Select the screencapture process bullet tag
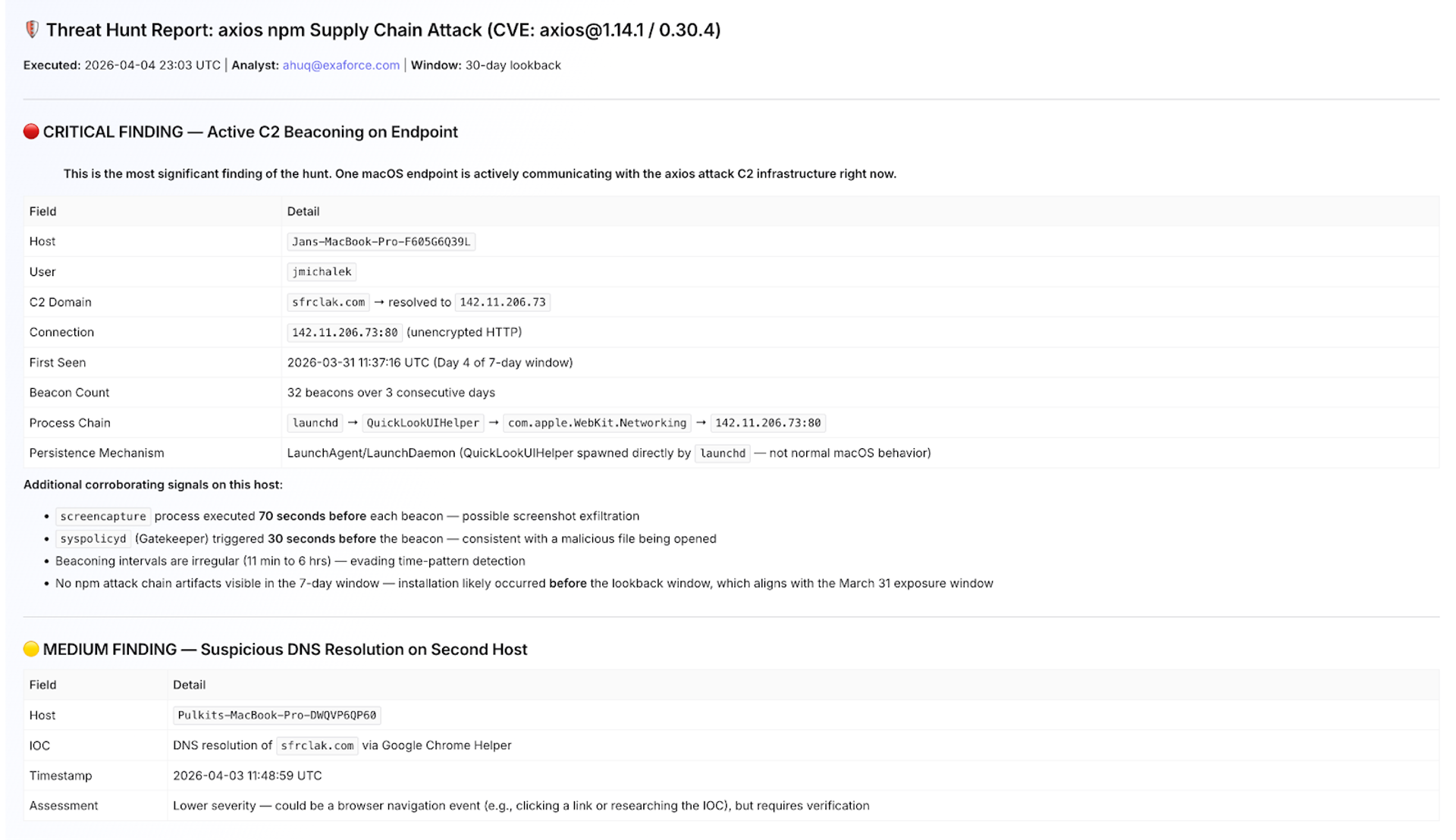 (103, 516)
